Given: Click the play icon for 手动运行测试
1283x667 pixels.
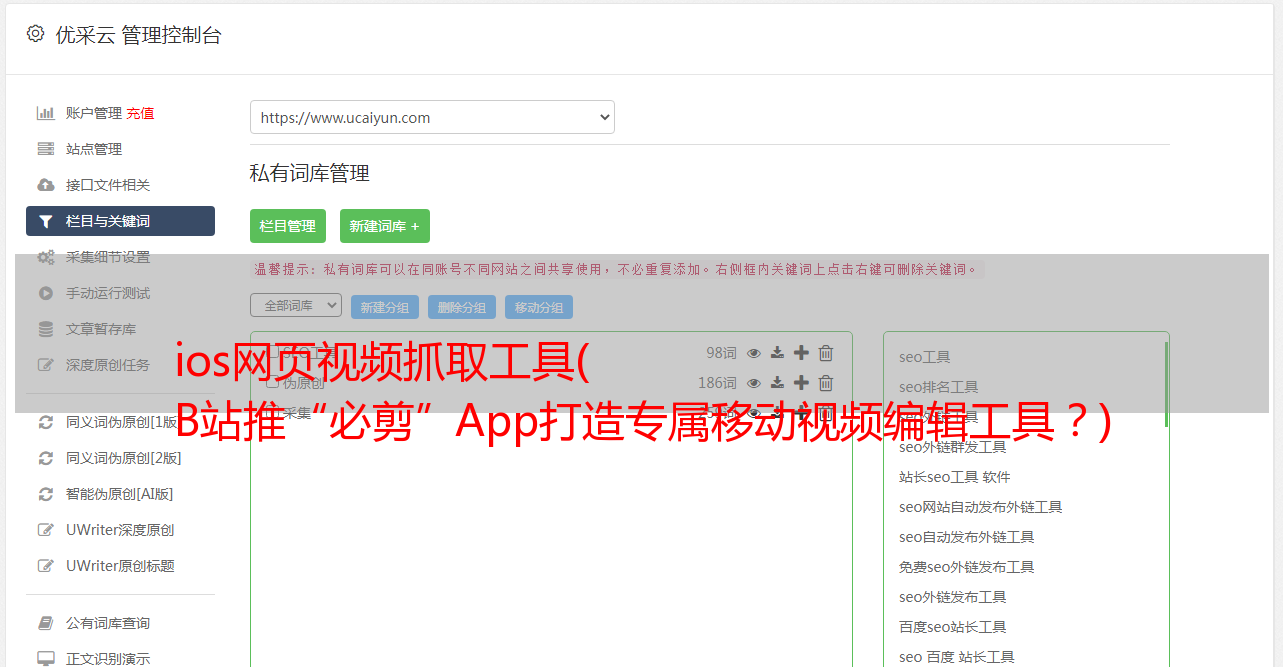Looking at the screenshot, I should [x=46, y=293].
